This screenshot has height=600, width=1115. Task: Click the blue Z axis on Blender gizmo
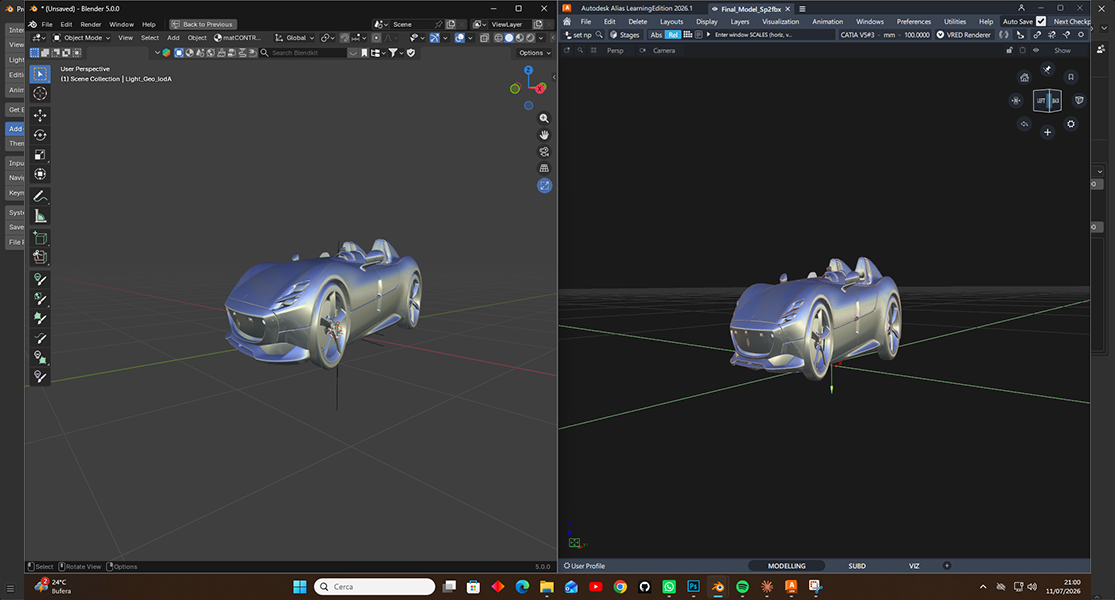click(x=528, y=70)
